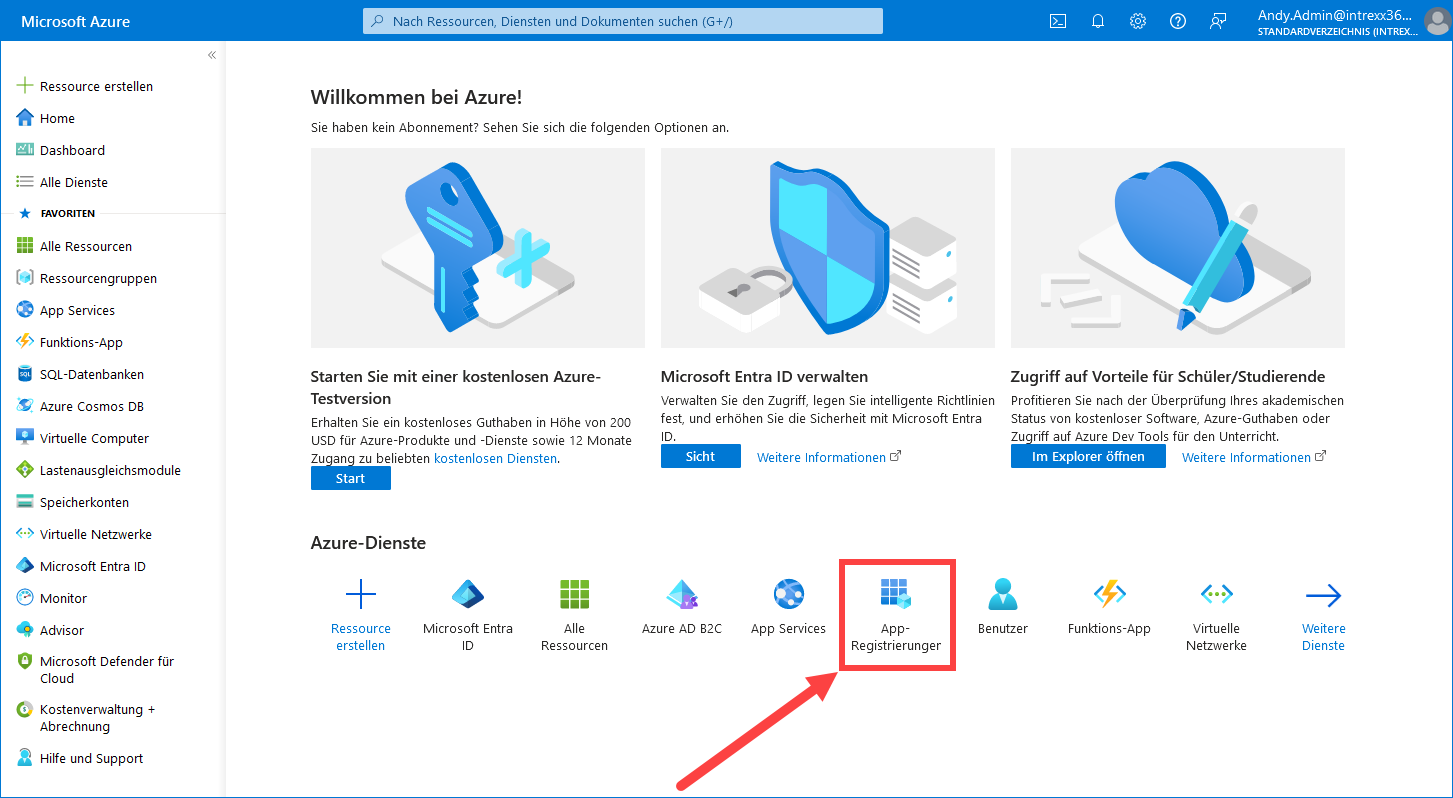This screenshot has width=1453, height=798.
Task: Click the Alle Dienste list icon
Action: [x=25, y=182]
